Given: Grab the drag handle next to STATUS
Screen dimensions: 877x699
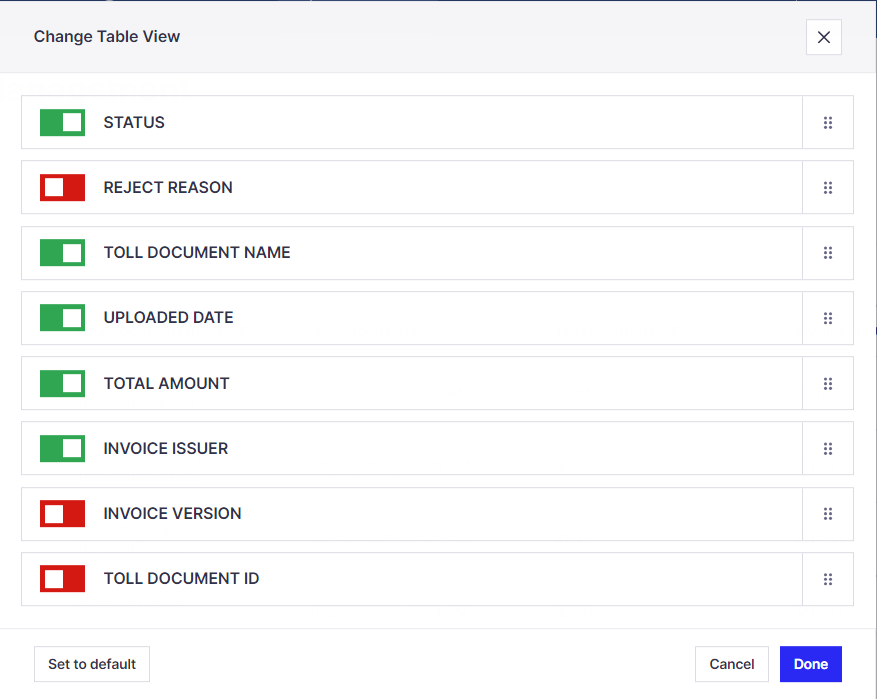Looking at the screenshot, I should [x=828, y=122].
